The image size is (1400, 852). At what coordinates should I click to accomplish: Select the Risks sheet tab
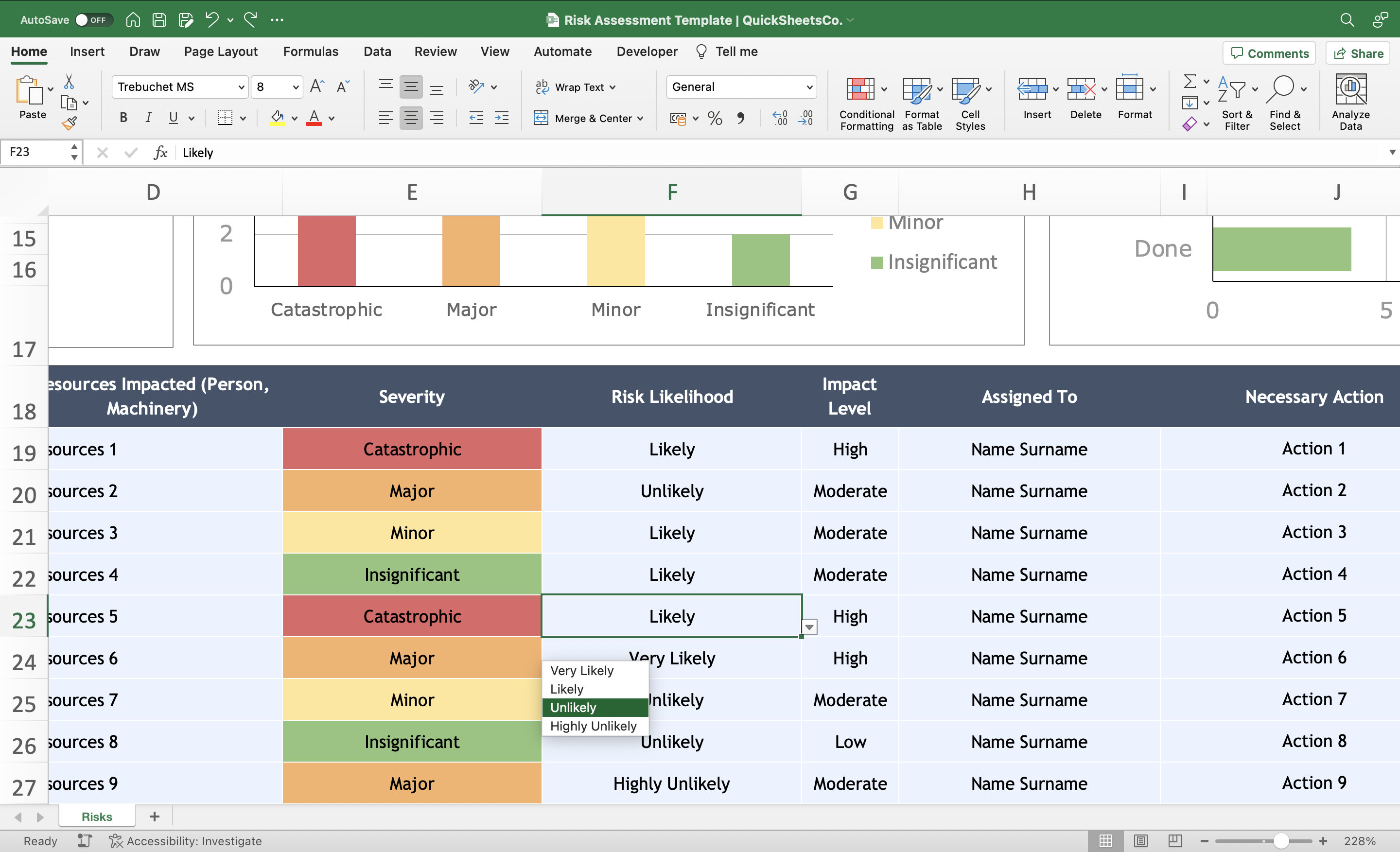[97, 816]
